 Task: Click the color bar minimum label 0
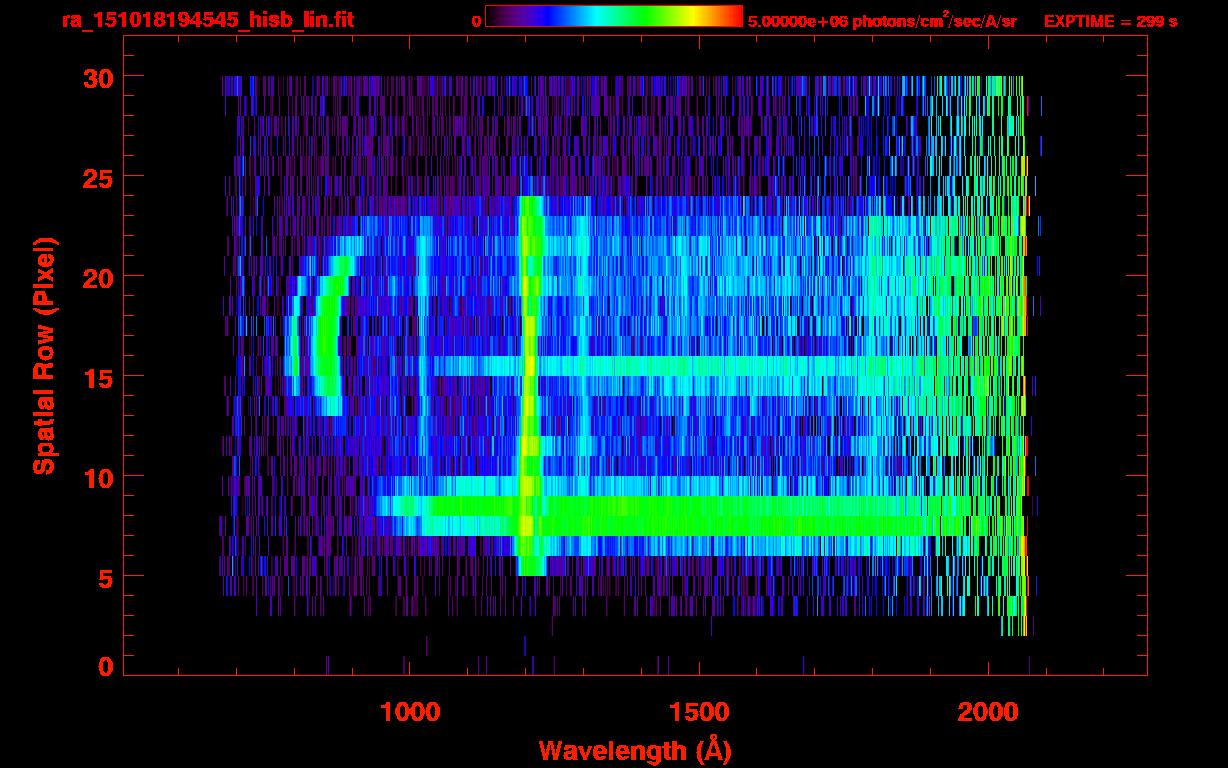(476, 21)
